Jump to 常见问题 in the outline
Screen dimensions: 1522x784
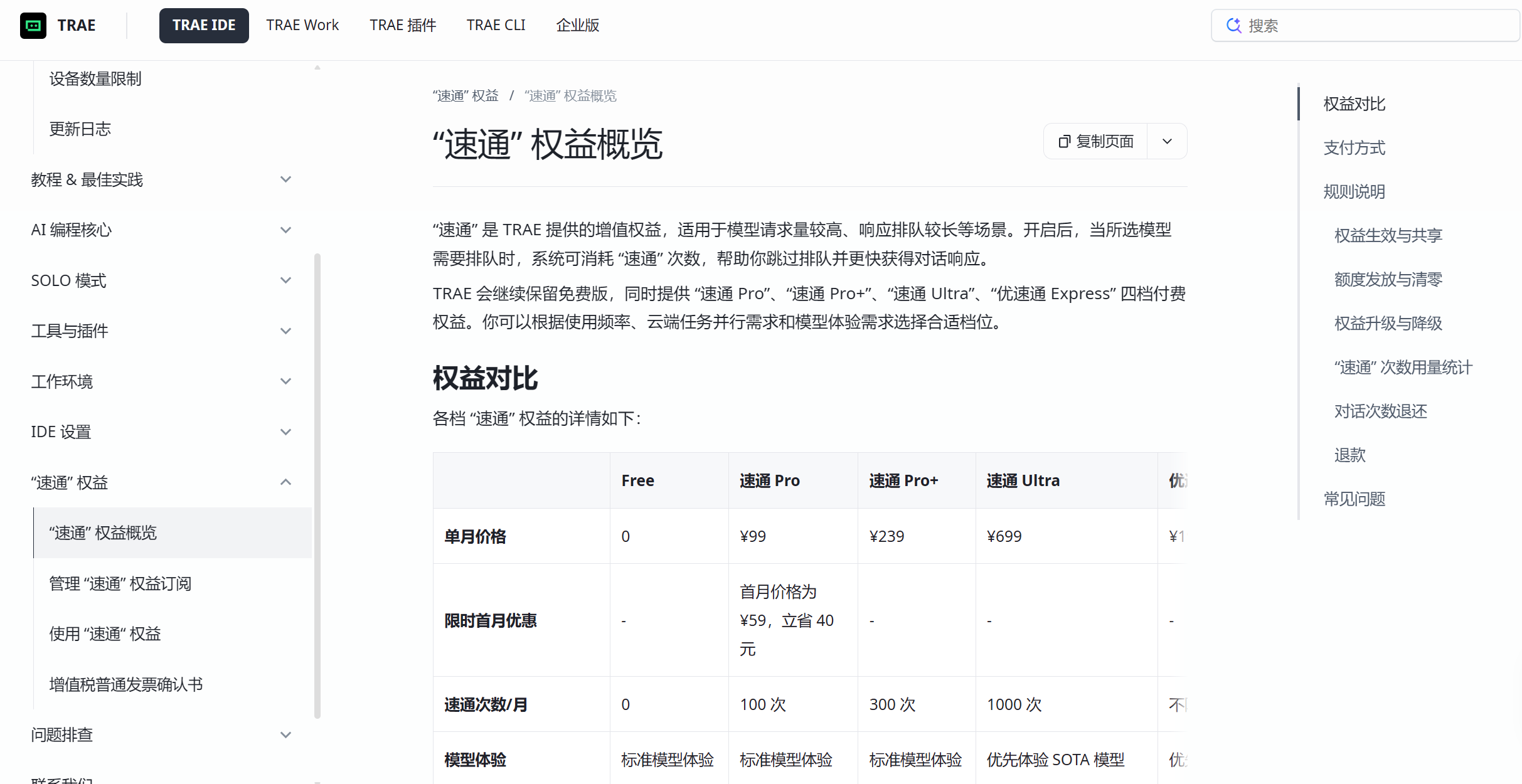(1354, 499)
